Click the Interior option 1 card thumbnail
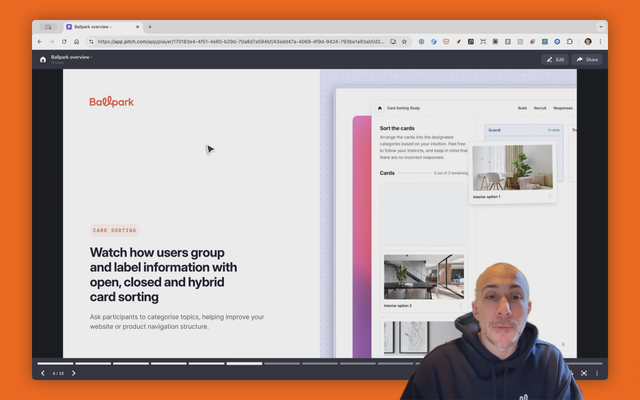 pyautogui.click(x=513, y=168)
